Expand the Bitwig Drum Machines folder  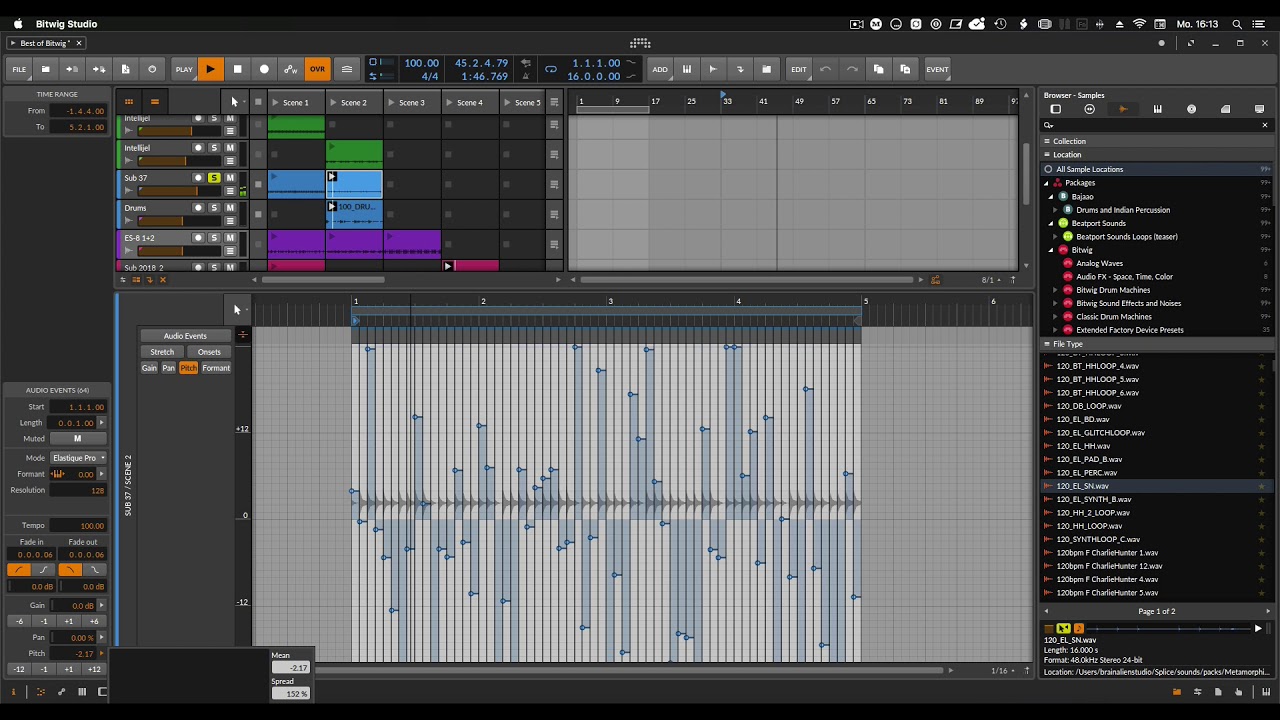click(x=1055, y=290)
